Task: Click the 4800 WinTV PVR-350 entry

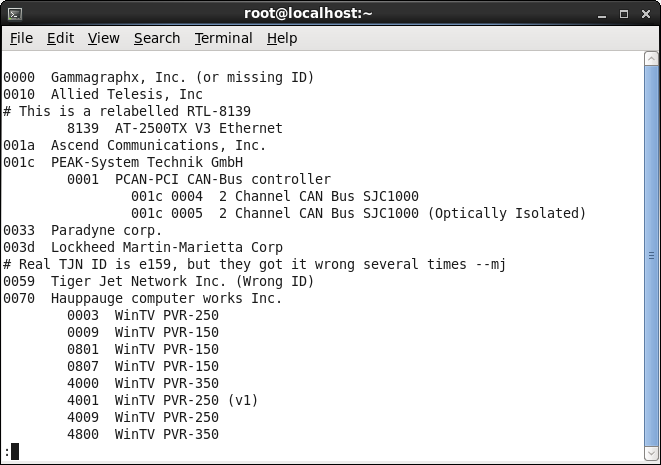Action: [142, 434]
